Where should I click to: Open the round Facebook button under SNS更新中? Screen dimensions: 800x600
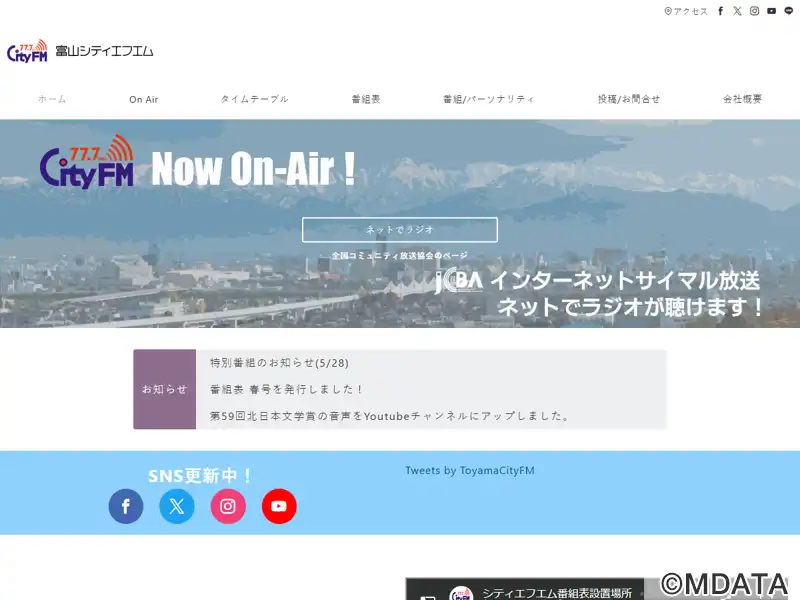click(126, 506)
